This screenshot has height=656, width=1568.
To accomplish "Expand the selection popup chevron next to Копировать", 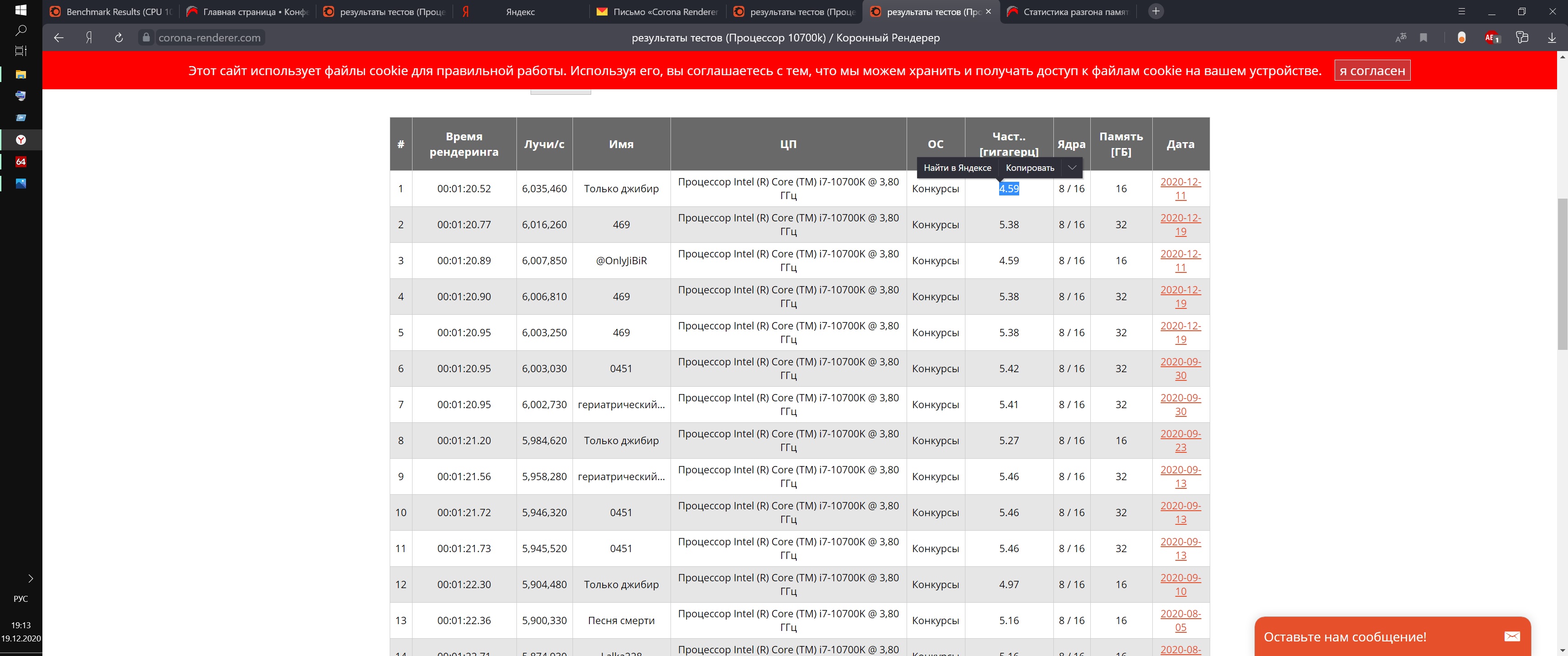I will (1072, 167).
